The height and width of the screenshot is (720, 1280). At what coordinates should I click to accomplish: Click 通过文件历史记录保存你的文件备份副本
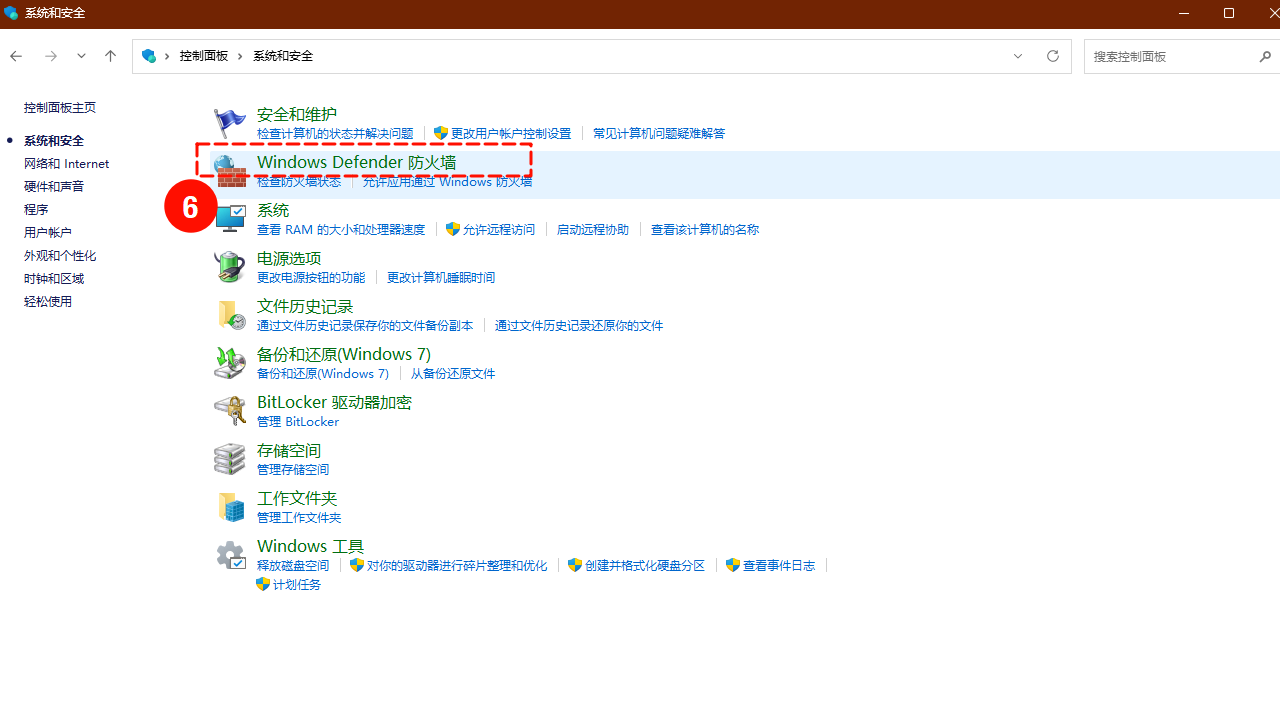[365, 325]
